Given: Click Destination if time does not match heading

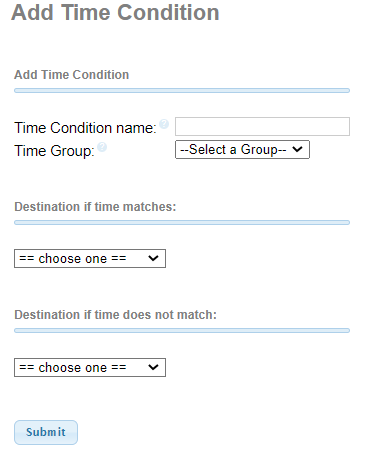Looking at the screenshot, I should tap(115, 315).
